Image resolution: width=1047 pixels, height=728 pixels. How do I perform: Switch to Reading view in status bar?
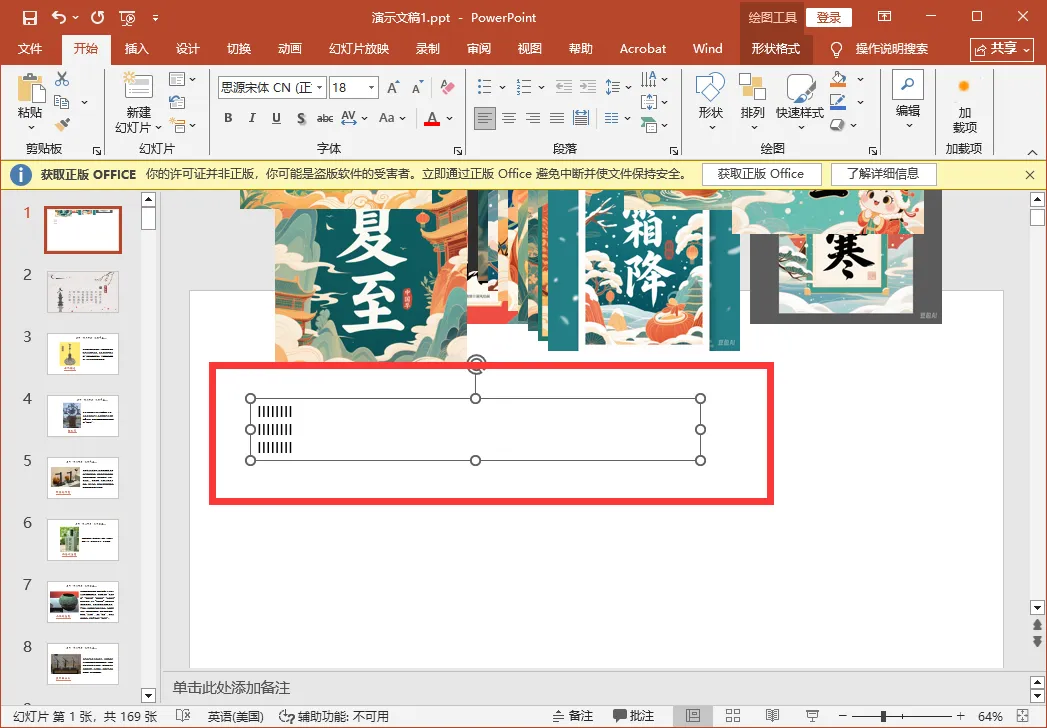(x=773, y=716)
